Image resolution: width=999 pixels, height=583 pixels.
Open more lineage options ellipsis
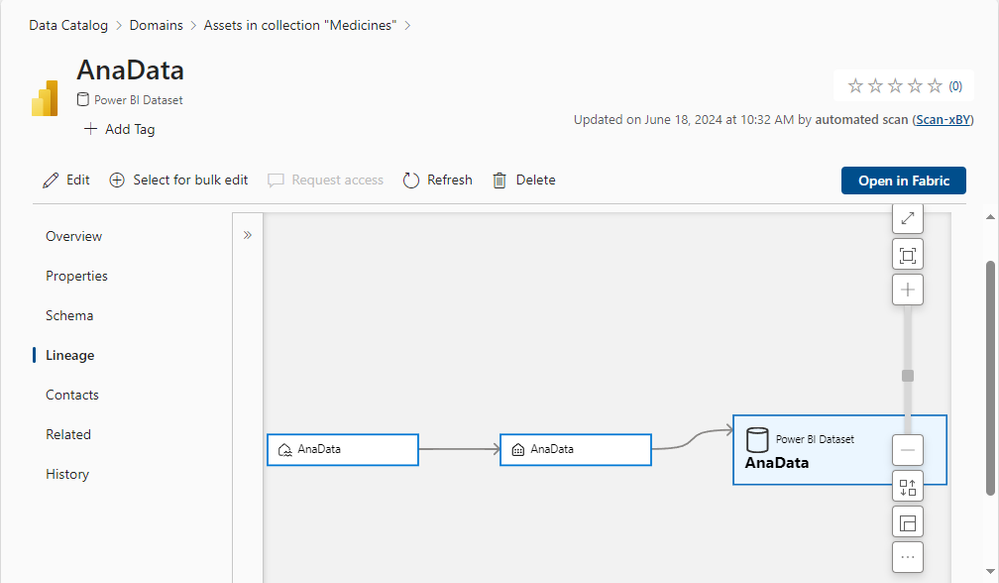pos(908,557)
